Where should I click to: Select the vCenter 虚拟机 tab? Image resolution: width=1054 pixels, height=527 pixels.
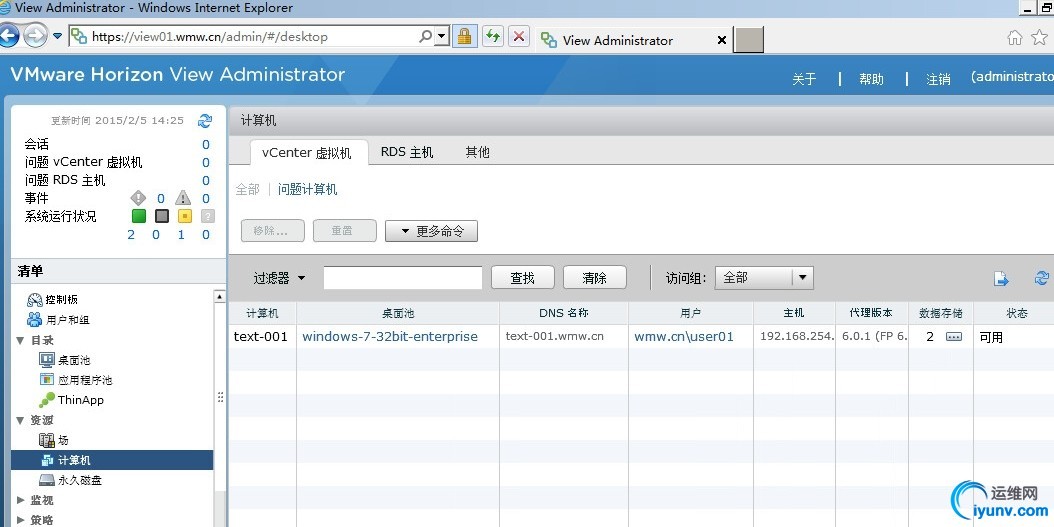click(x=307, y=153)
